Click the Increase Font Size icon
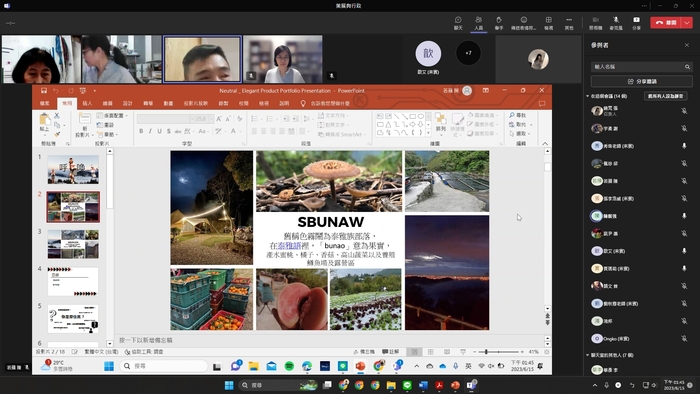Screen dimensions: 700x394 219,119
